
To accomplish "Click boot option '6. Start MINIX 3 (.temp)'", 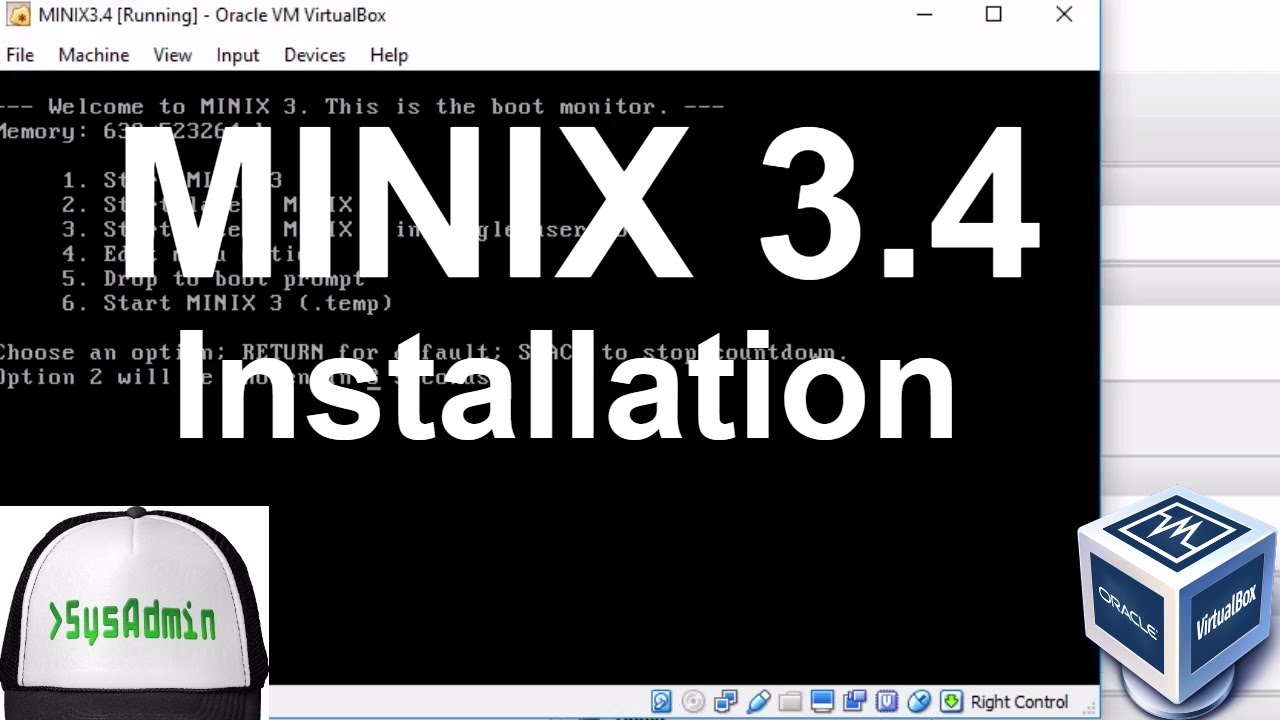I will 227,303.
